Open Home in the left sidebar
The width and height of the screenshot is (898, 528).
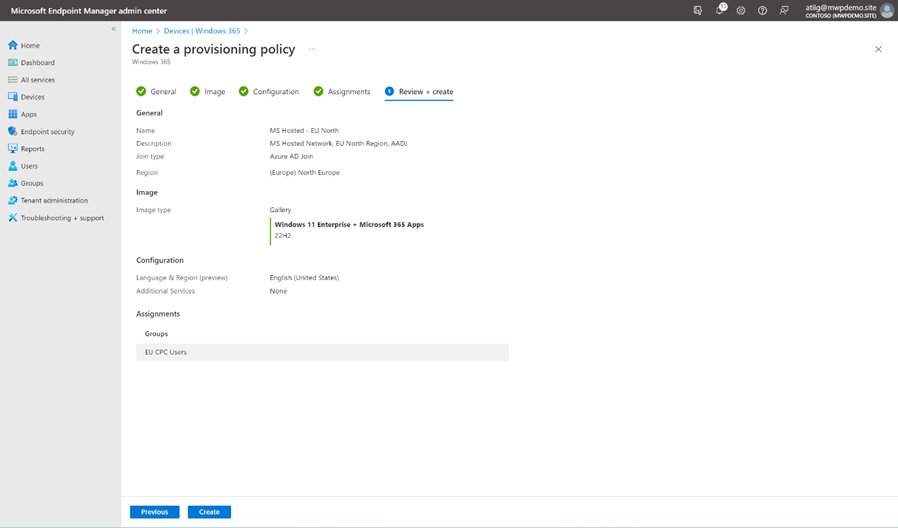coord(24,45)
